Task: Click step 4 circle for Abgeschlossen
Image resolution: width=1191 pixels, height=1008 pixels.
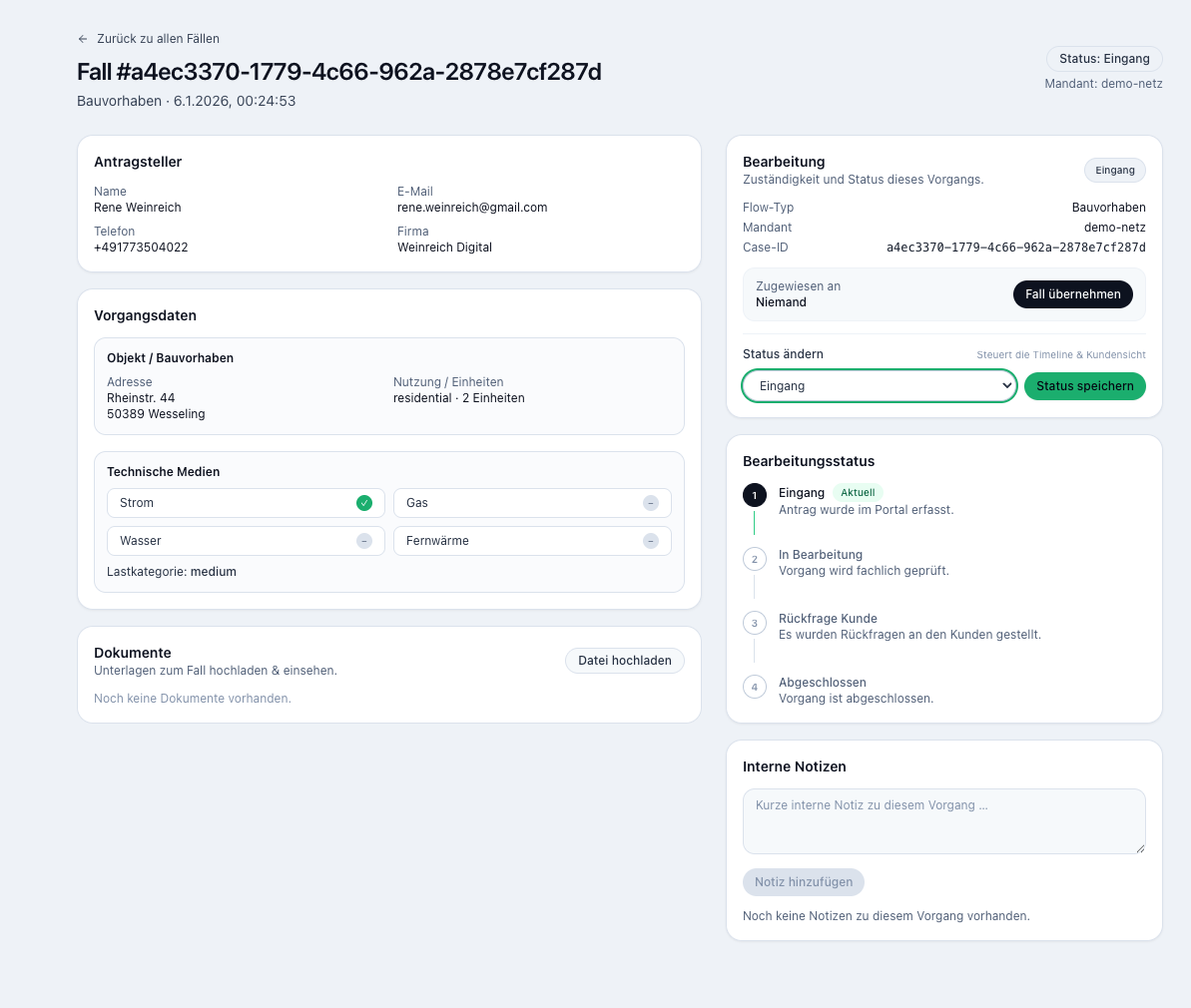Action: [755, 687]
